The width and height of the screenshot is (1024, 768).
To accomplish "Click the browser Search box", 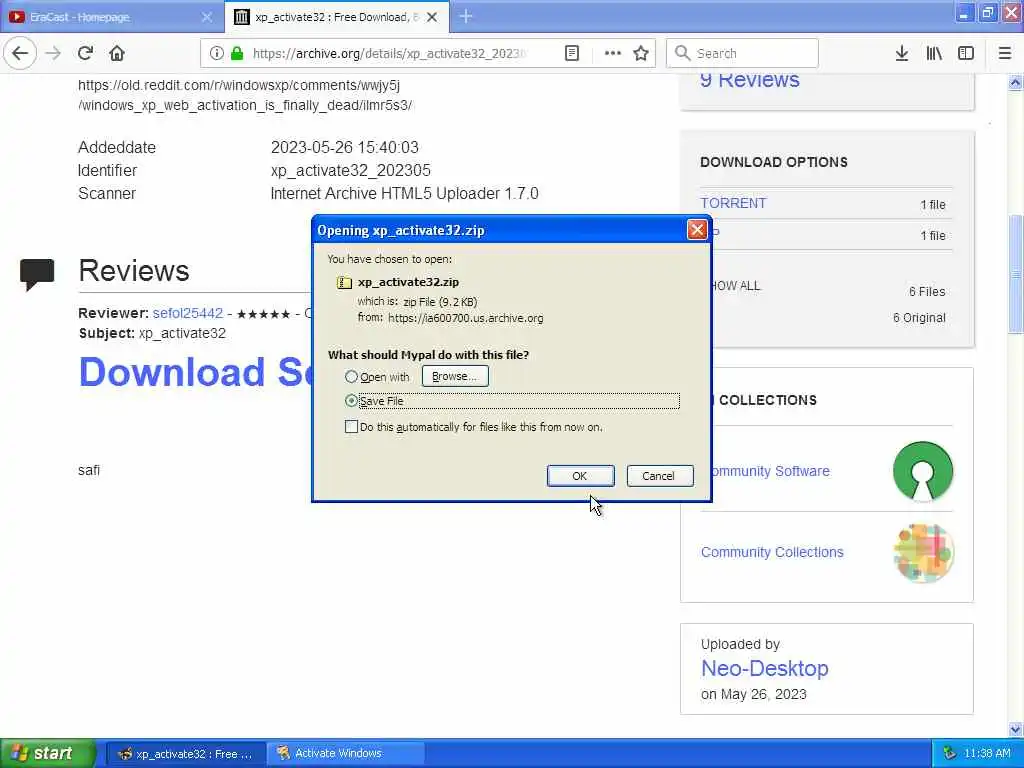I will coord(742,53).
